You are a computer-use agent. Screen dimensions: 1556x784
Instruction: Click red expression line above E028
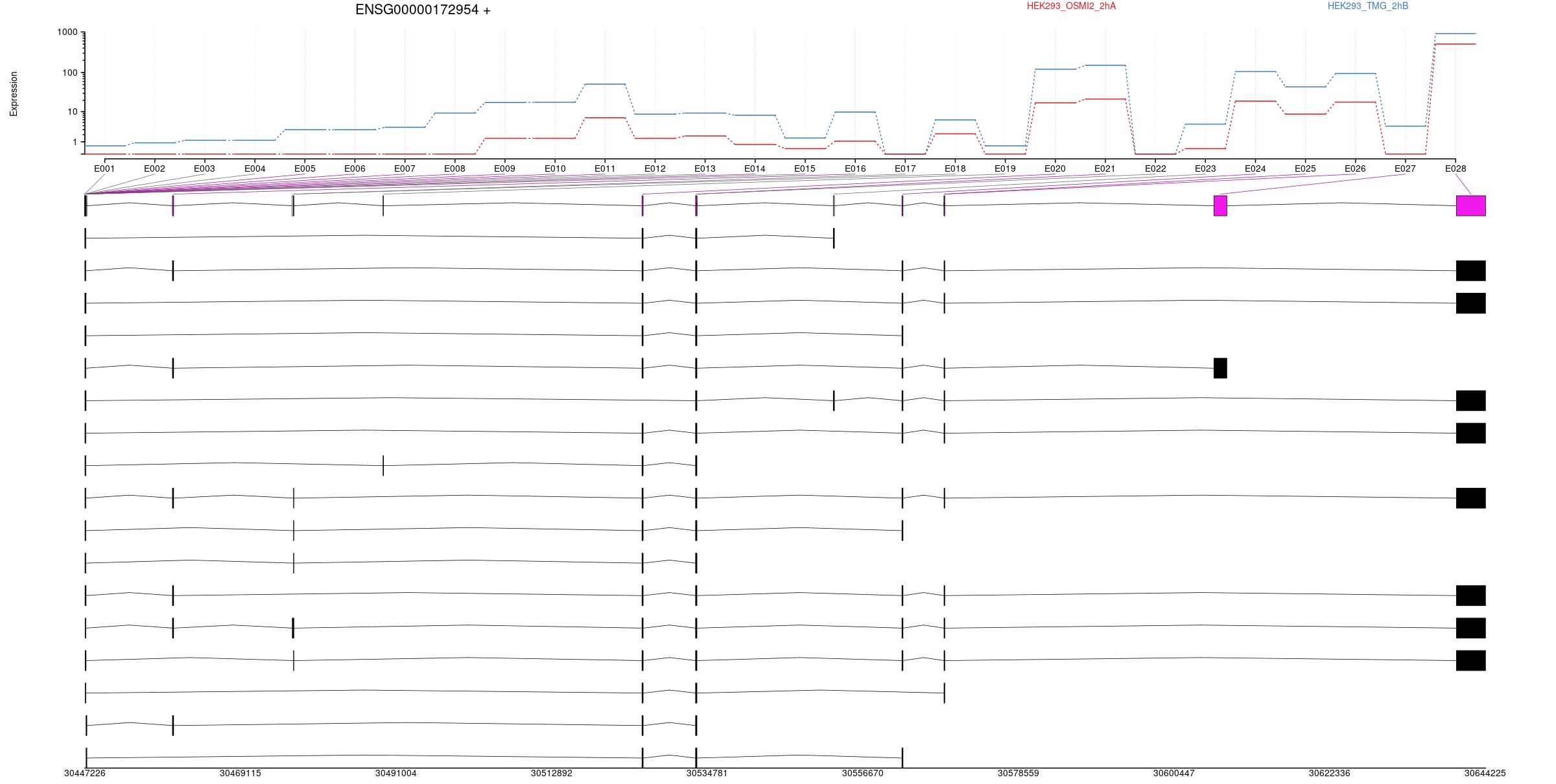click(1456, 44)
